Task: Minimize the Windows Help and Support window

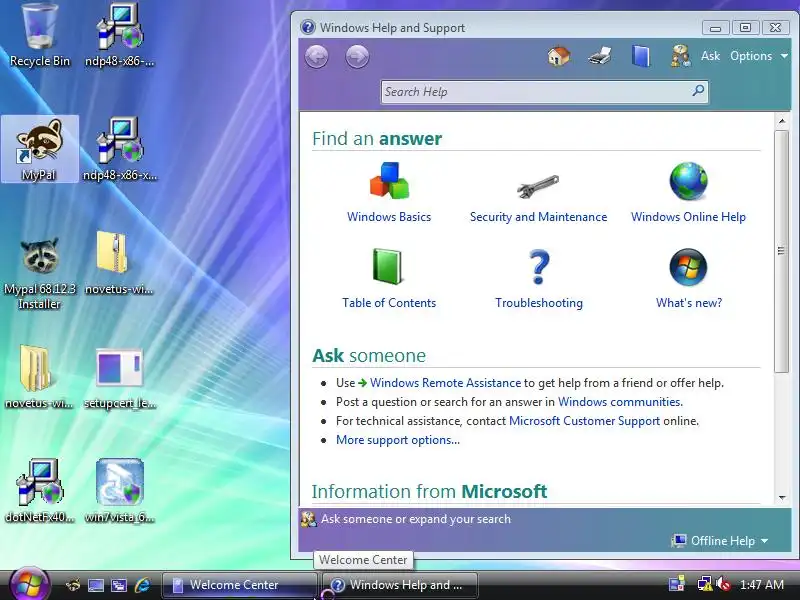Action: [715, 28]
